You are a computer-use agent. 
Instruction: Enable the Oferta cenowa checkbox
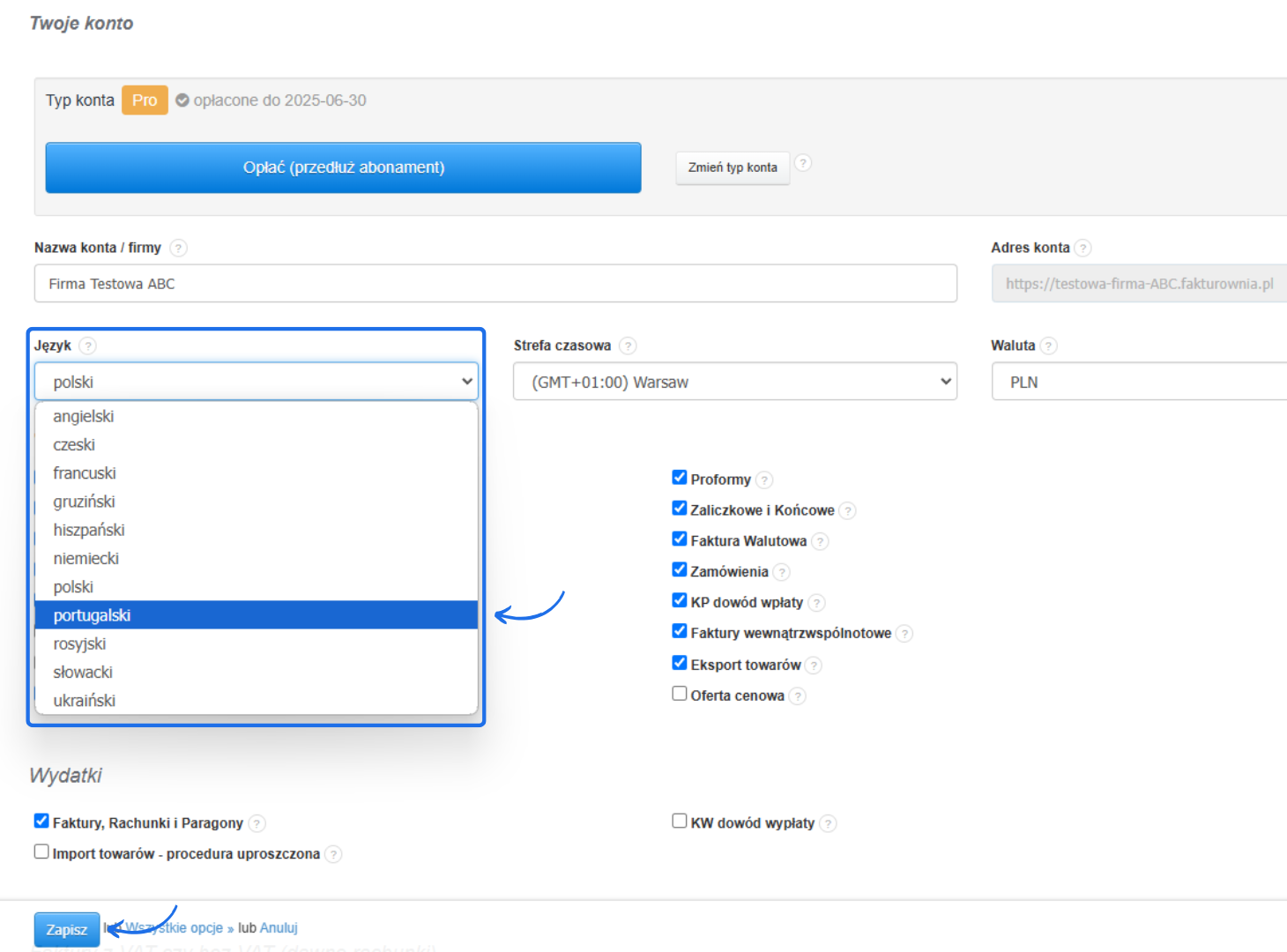tap(680, 694)
